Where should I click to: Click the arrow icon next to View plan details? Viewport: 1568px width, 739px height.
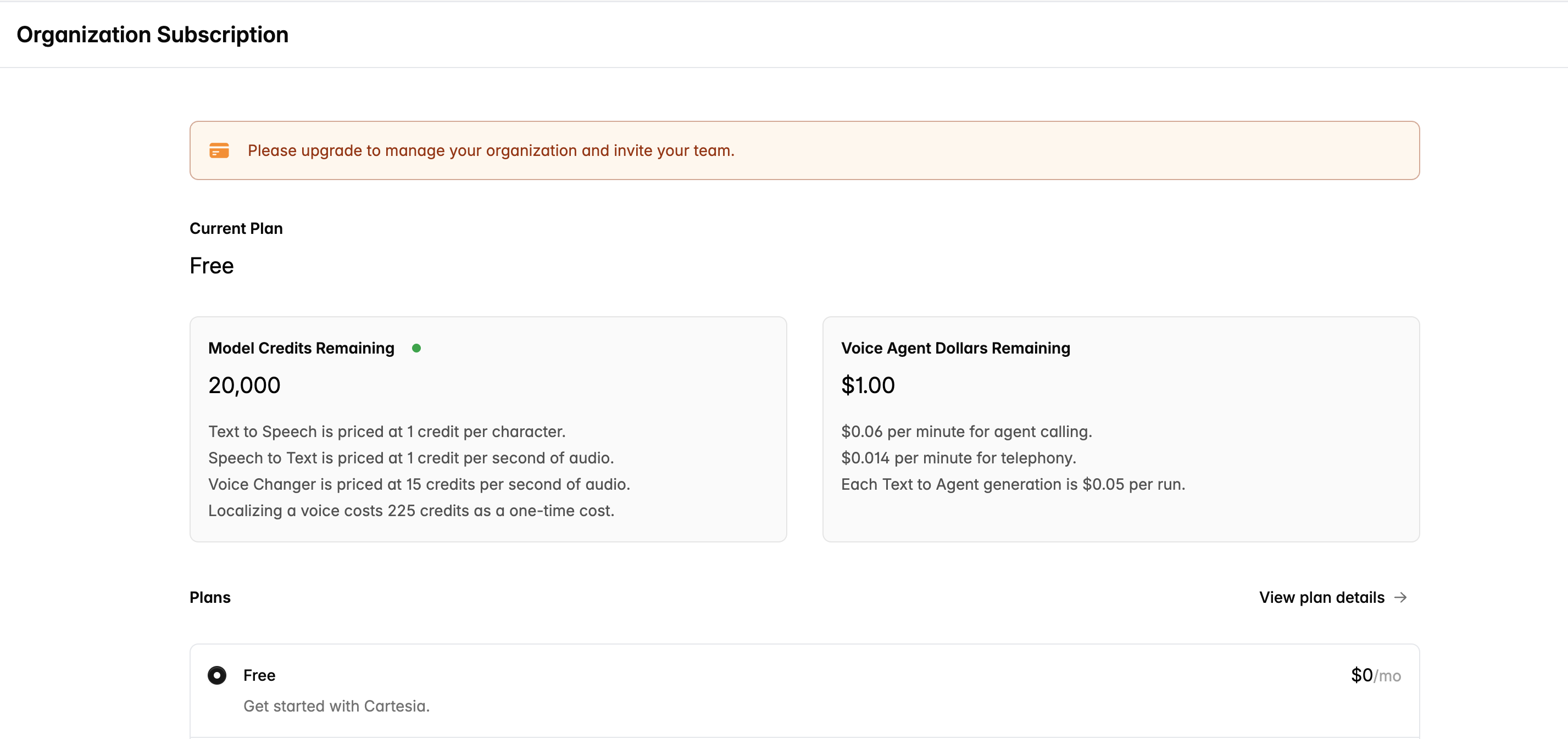1400,597
